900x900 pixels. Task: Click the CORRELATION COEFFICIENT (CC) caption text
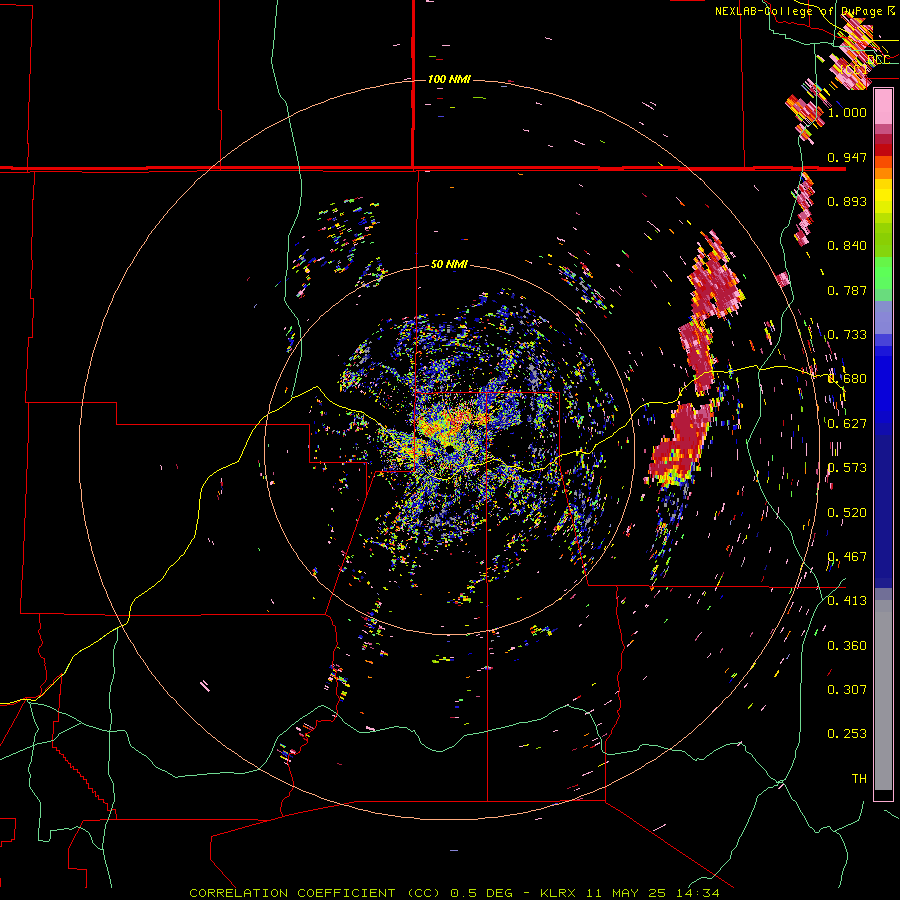tap(315, 893)
